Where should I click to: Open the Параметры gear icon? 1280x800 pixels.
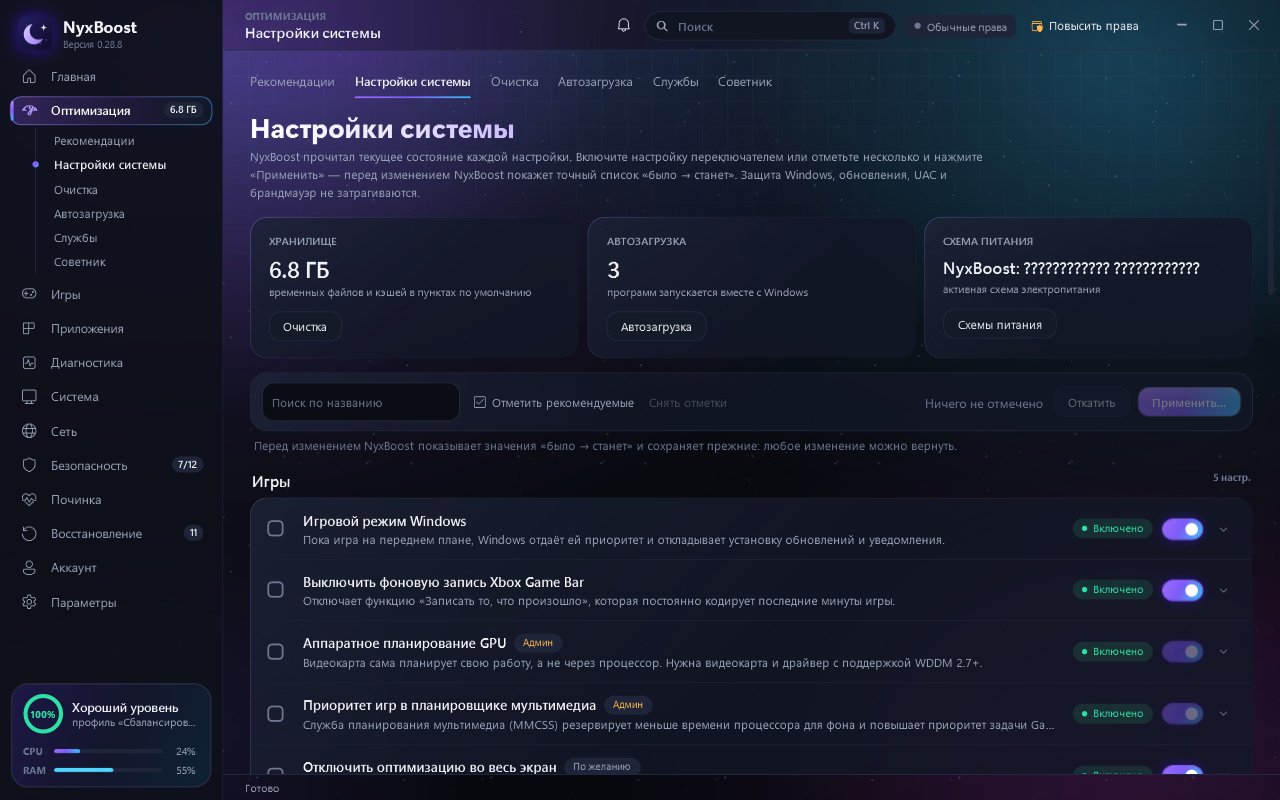(x=30, y=603)
